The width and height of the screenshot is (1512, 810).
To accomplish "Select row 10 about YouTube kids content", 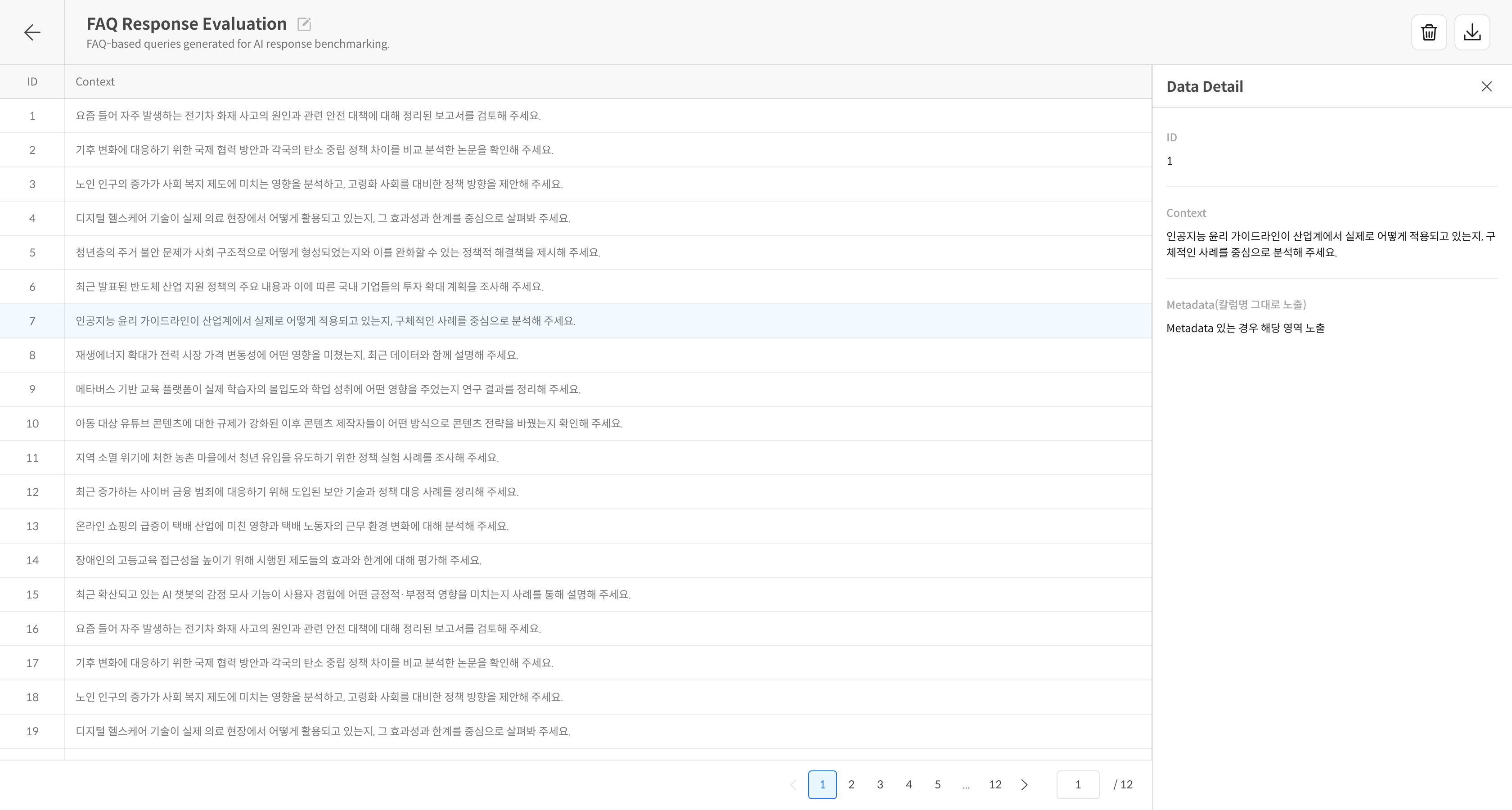I will pyautogui.click(x=349, y=424).
